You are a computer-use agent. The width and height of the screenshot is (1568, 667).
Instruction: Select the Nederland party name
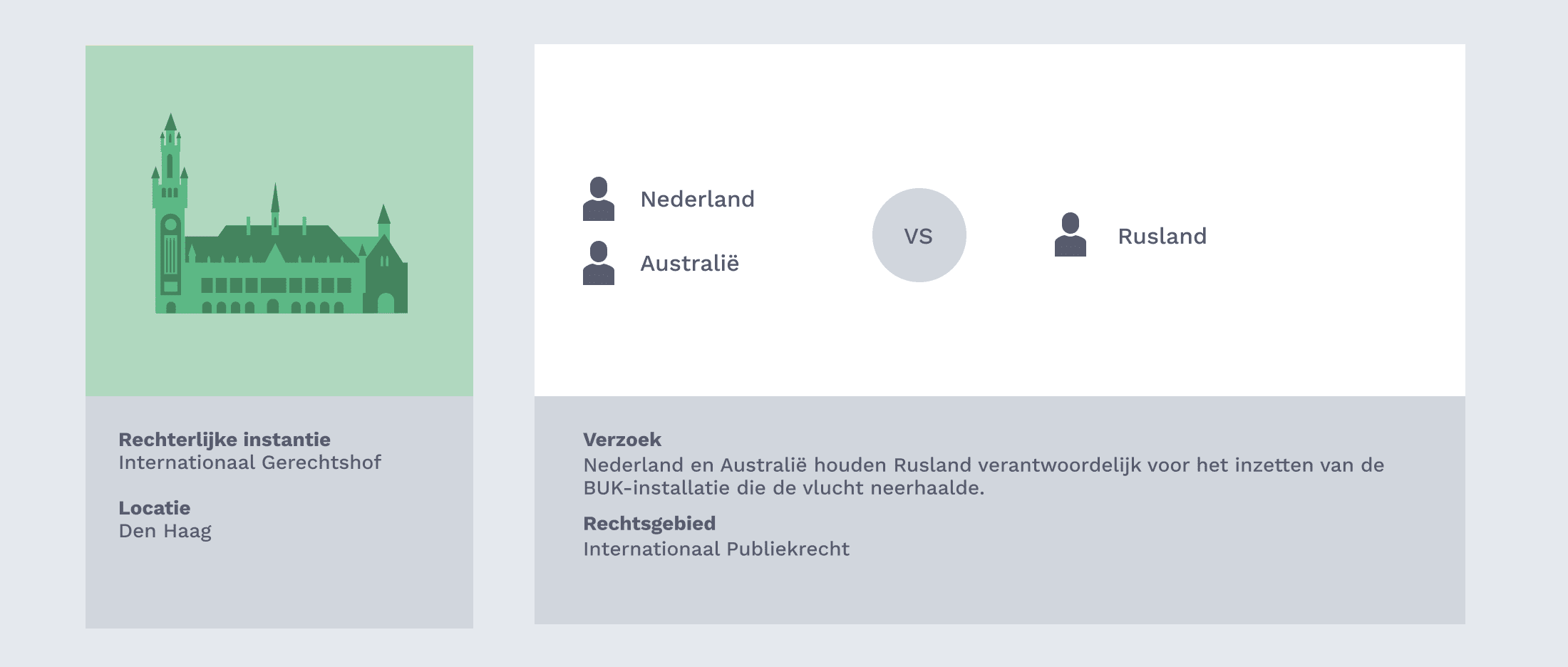point(697,199)
